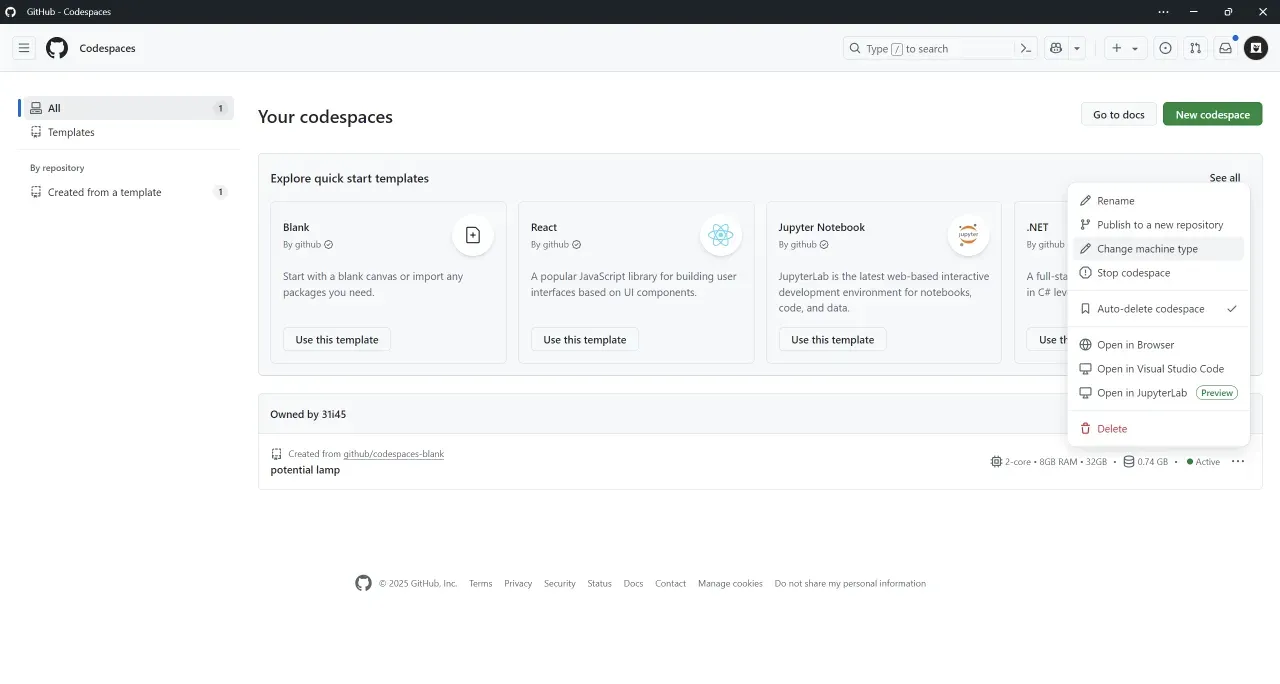This screenshot has width=1280, height=684.
Task: Choose Rename from the context menu
Action: 1158,201
